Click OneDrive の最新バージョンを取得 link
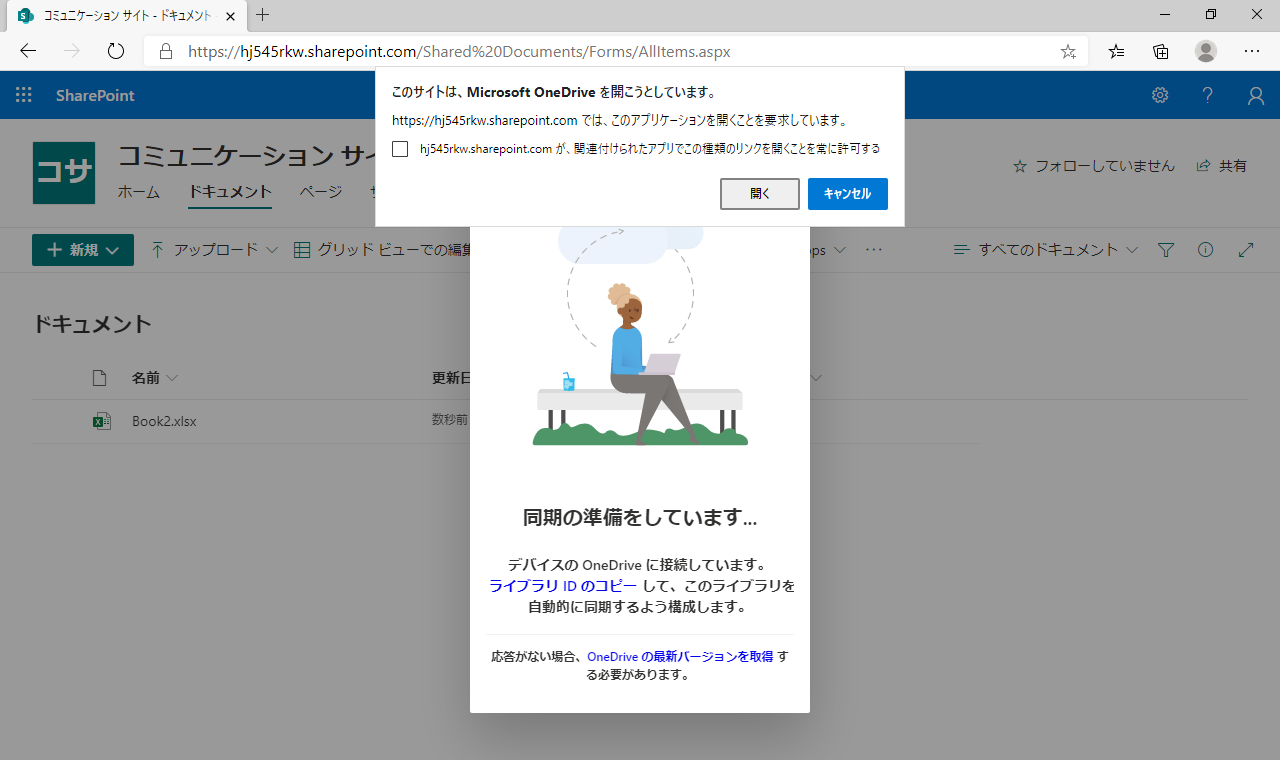The height and width of the screenshot is (760, 1280). click(x=680, y=657)
